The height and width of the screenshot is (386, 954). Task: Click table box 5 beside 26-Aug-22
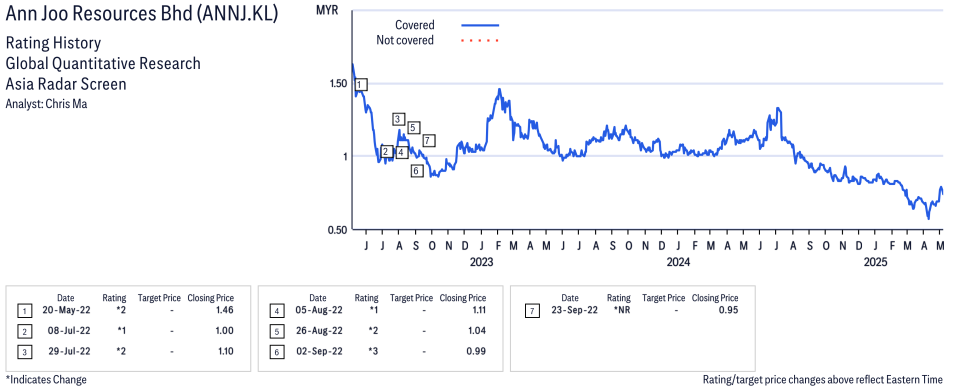(276, 331)
